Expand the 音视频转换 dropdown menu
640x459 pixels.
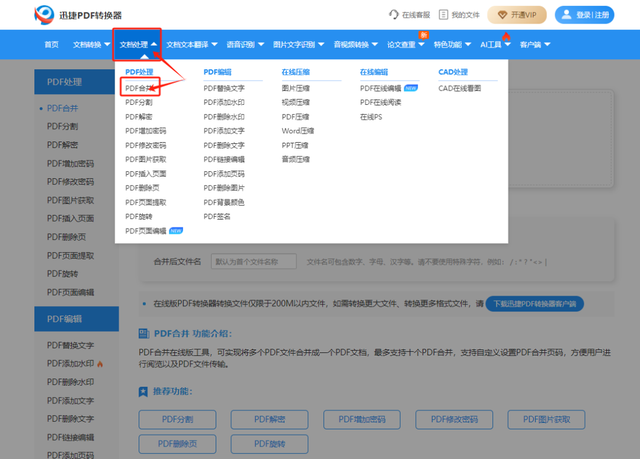click(x=356, y=44)
